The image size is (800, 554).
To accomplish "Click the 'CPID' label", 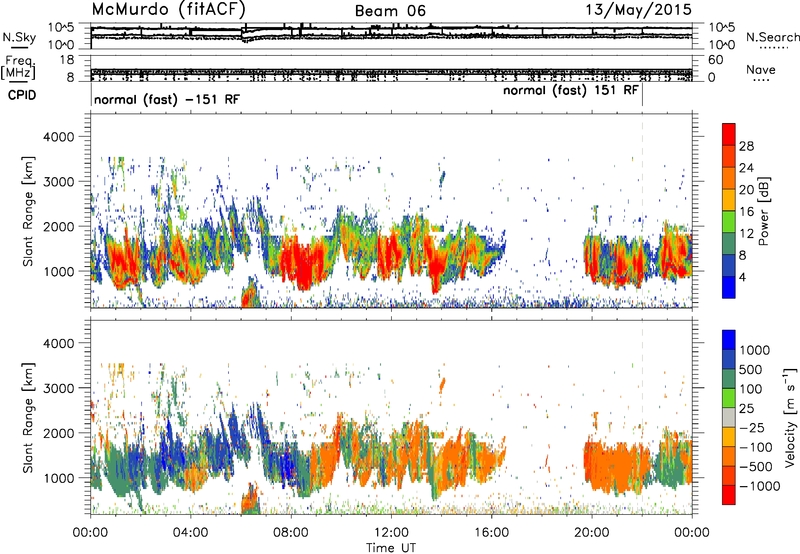I will [22, 95].
